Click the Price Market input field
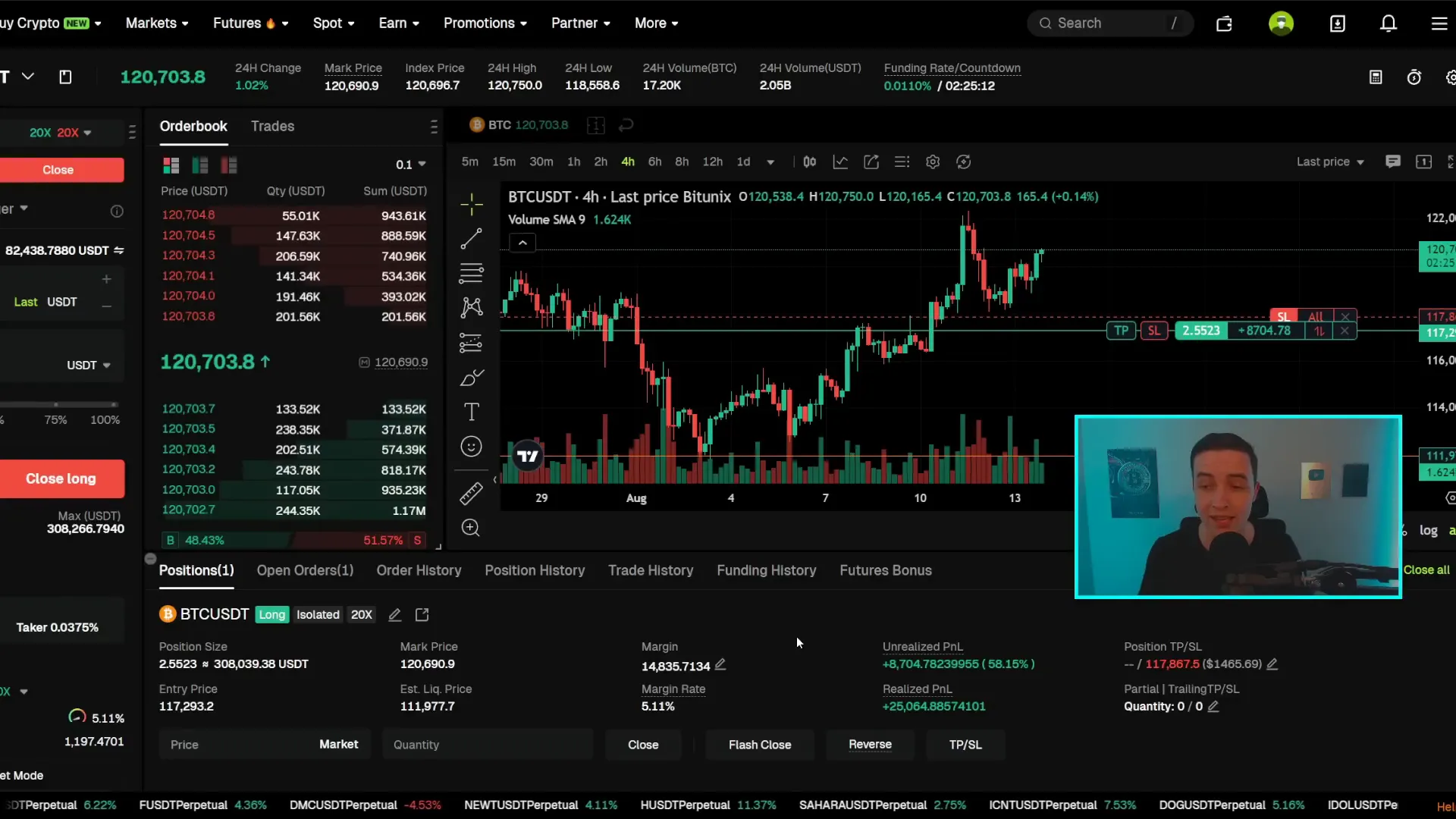Image resolution: width=1456 pixels, height=819 pixels. click(x=263, y=745)
